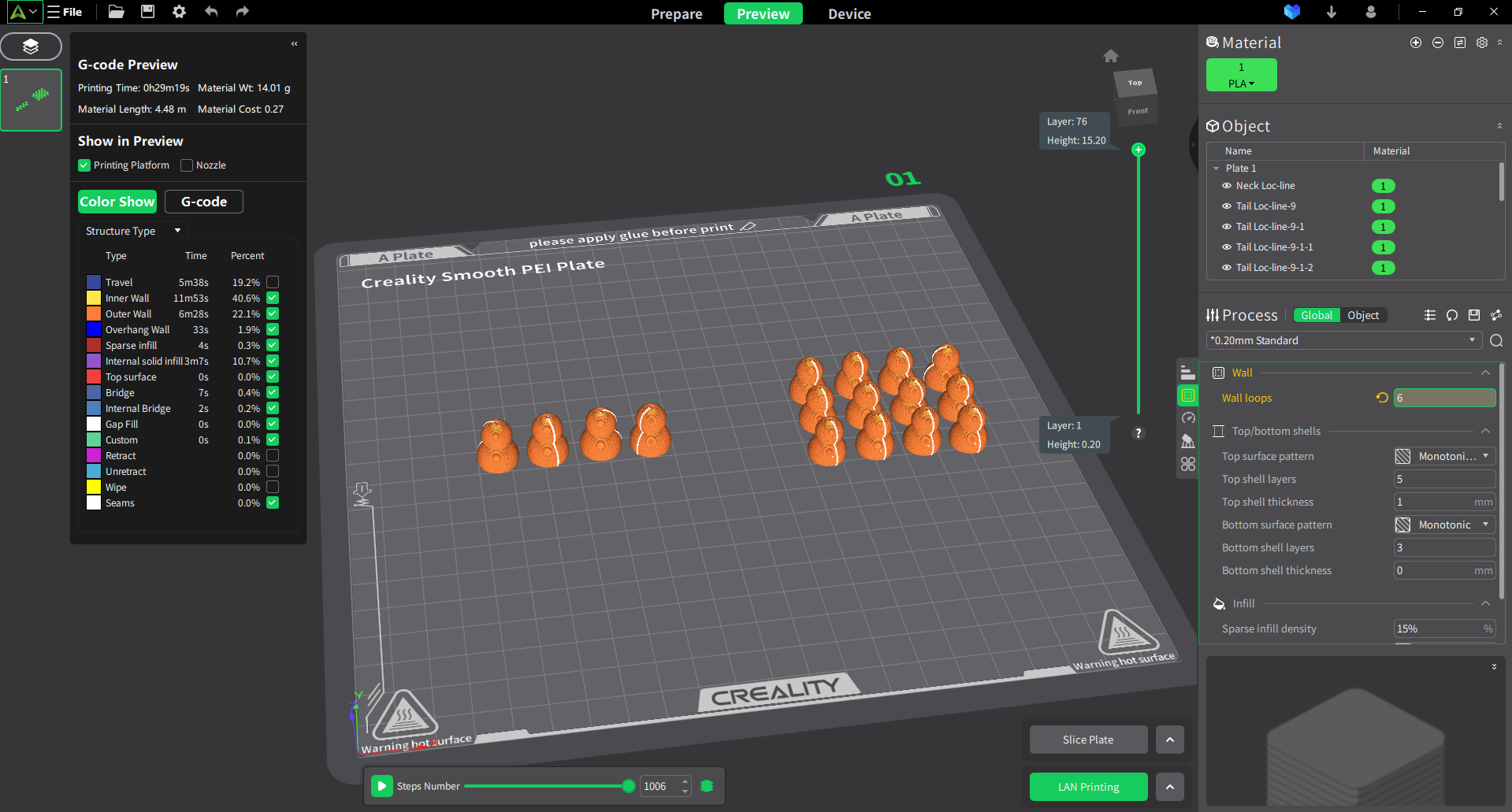The image size is (1512, 812).
Task: Click the LAN Printing button
Action: pos(1088,787)
